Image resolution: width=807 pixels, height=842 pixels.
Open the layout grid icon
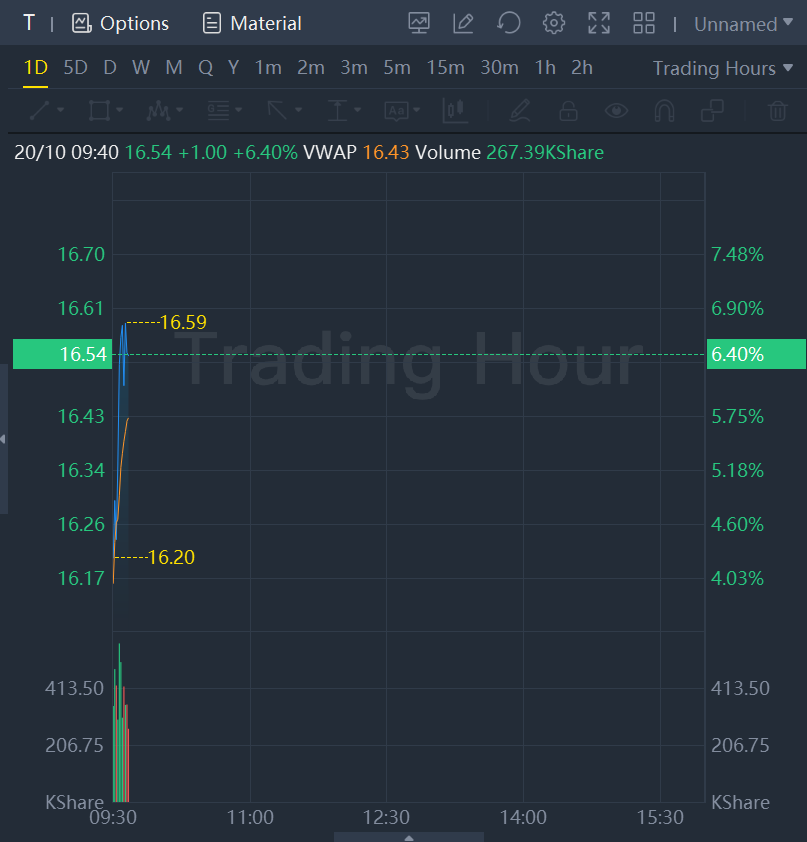coord(644,24)
